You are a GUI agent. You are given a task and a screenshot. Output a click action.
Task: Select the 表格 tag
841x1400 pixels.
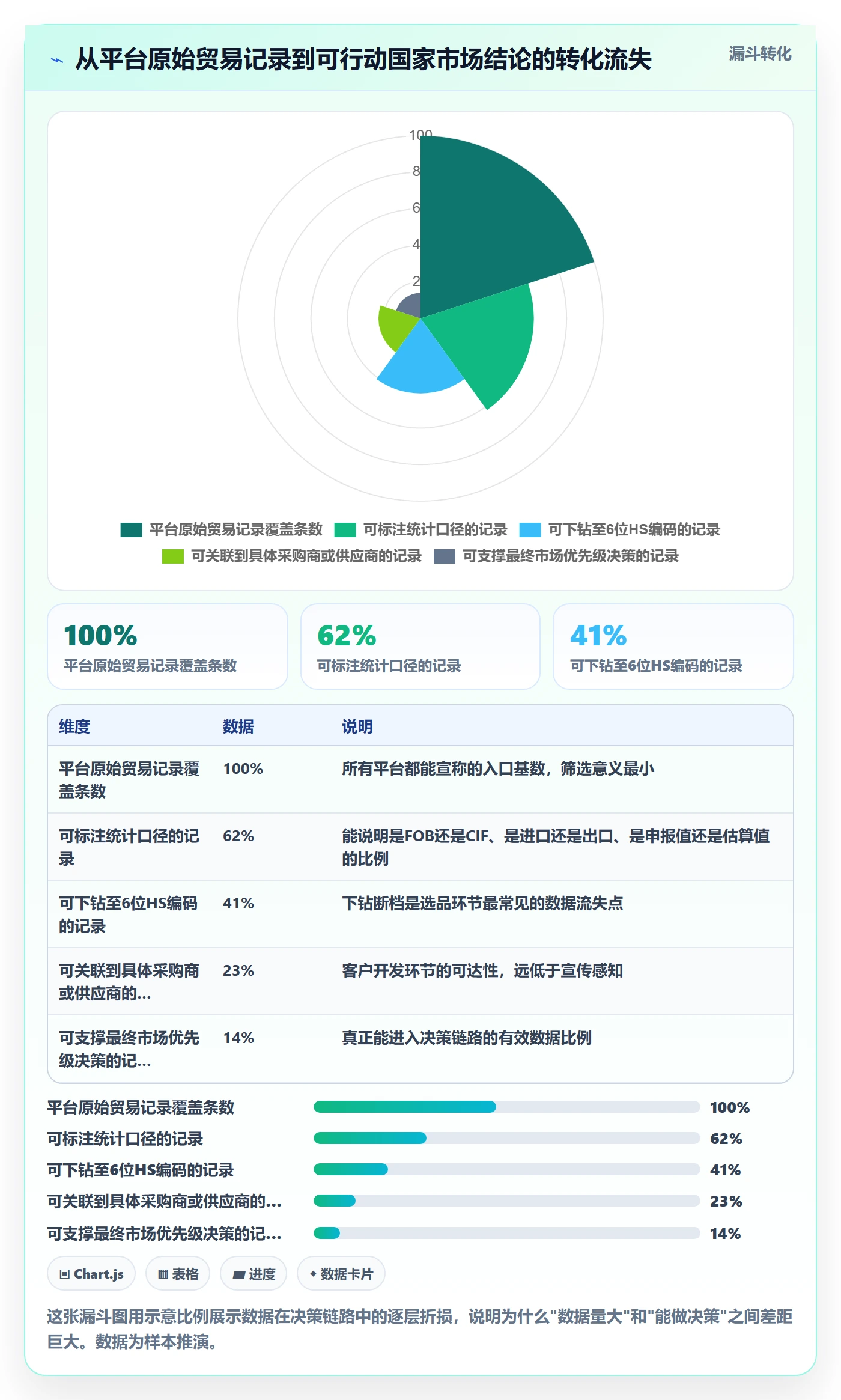[x=178, y=1273]
